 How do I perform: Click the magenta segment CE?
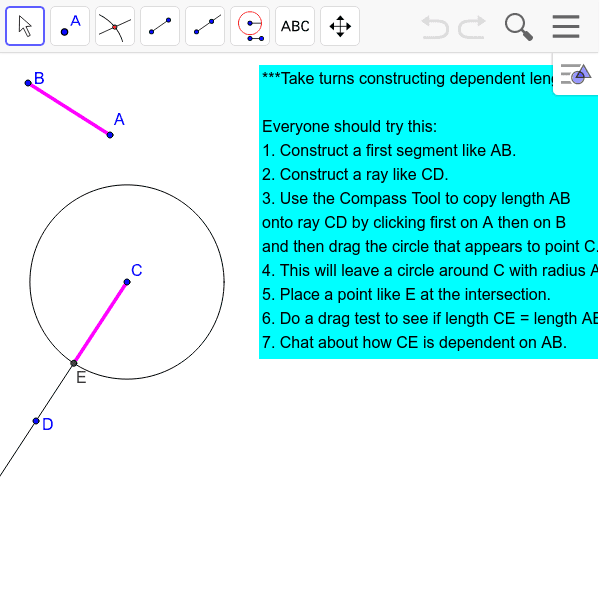click(x=100, y=323)
